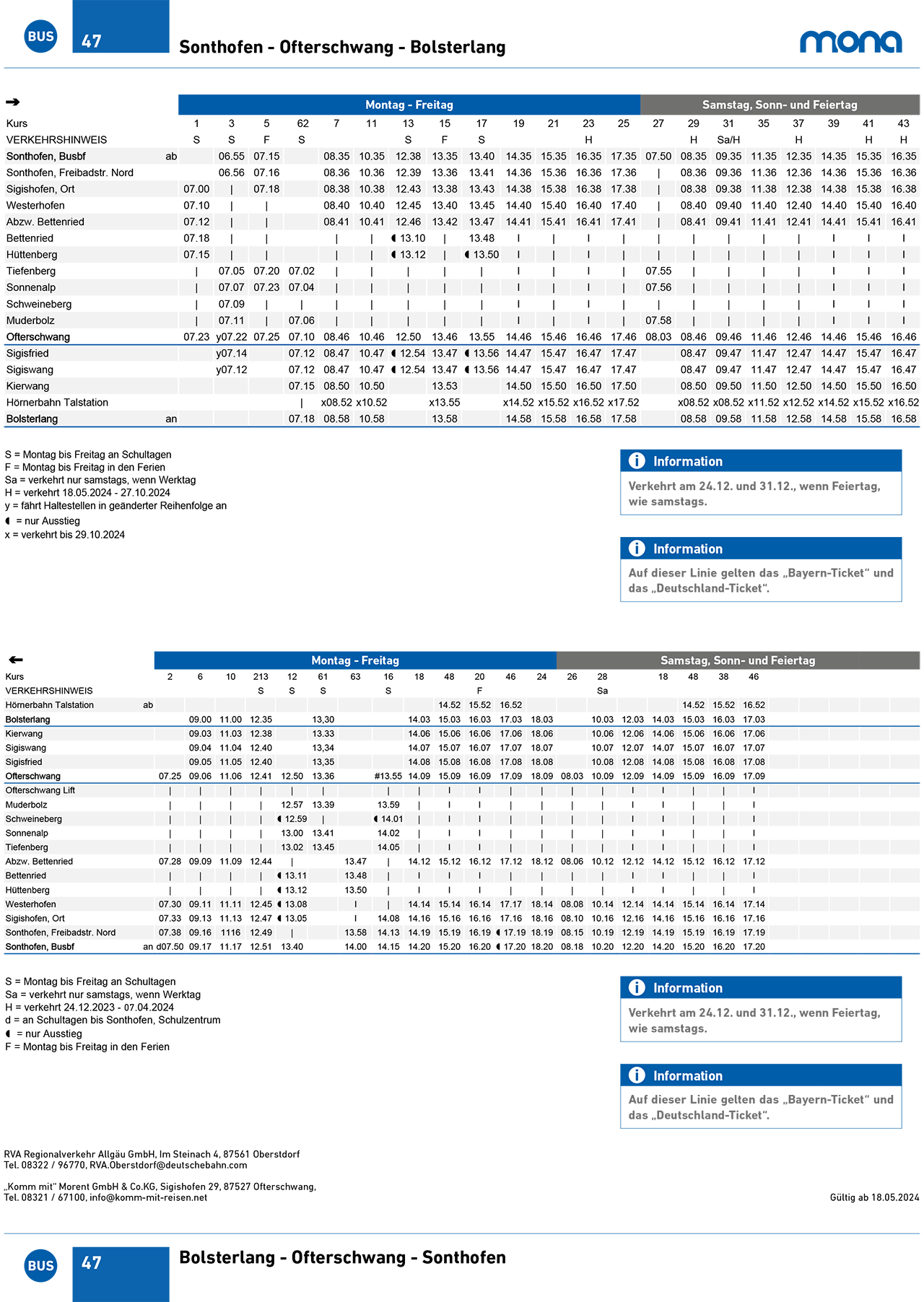Click the title 'Sonthofen - Ofterschwang - Bolsterlang'

[x=342, y=47]
